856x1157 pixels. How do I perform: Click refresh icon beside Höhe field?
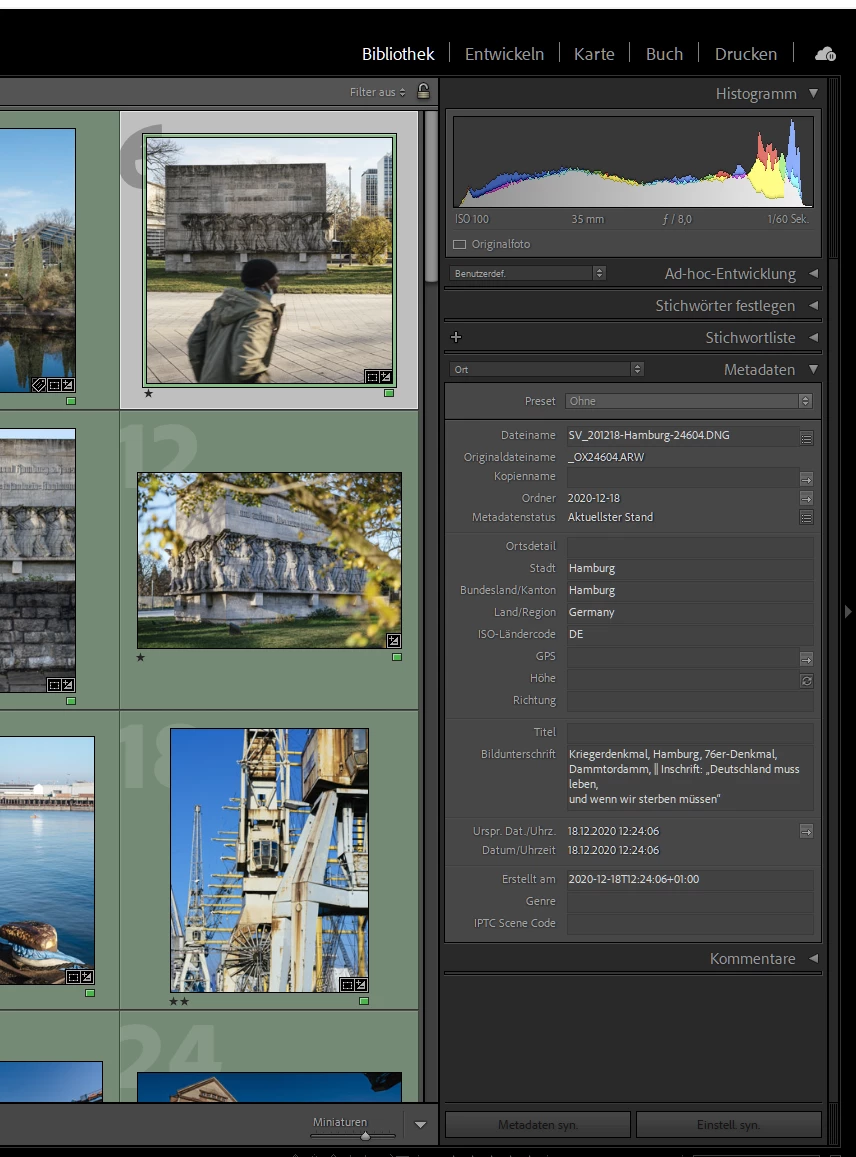pos(806,680)
